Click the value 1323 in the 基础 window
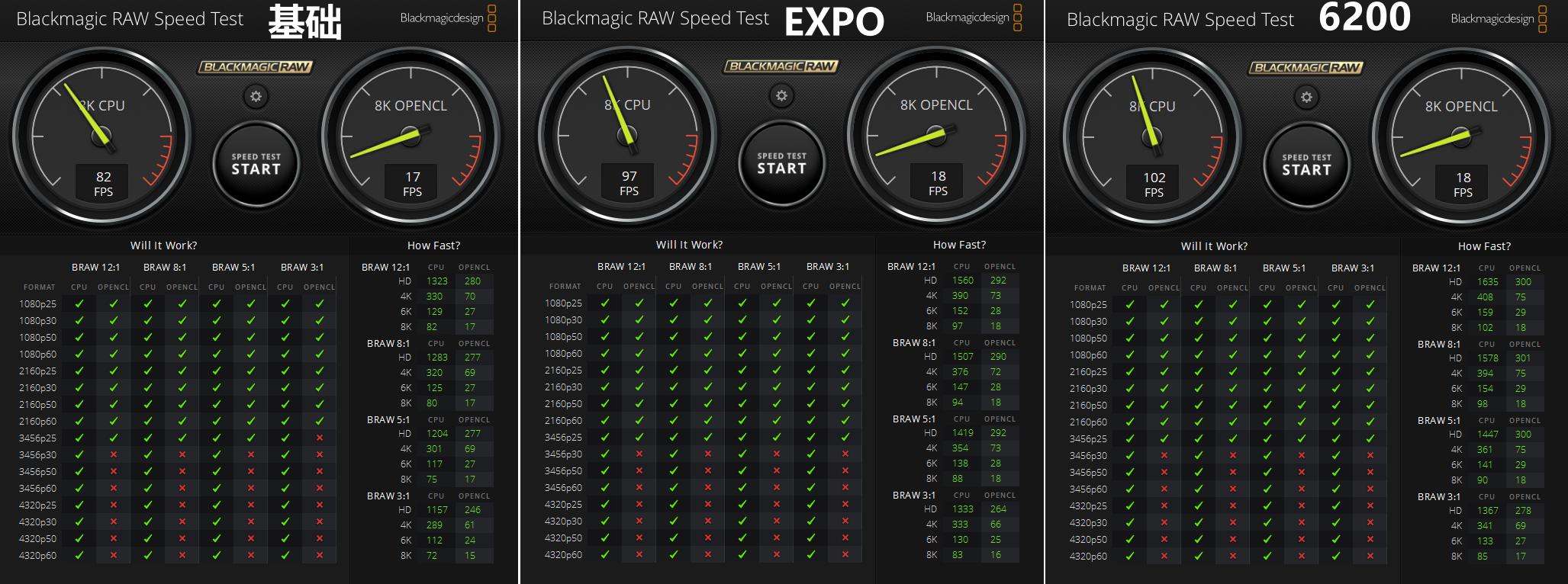The width and height of the screenshot is (1568, 584). click(x=437, y=281)
